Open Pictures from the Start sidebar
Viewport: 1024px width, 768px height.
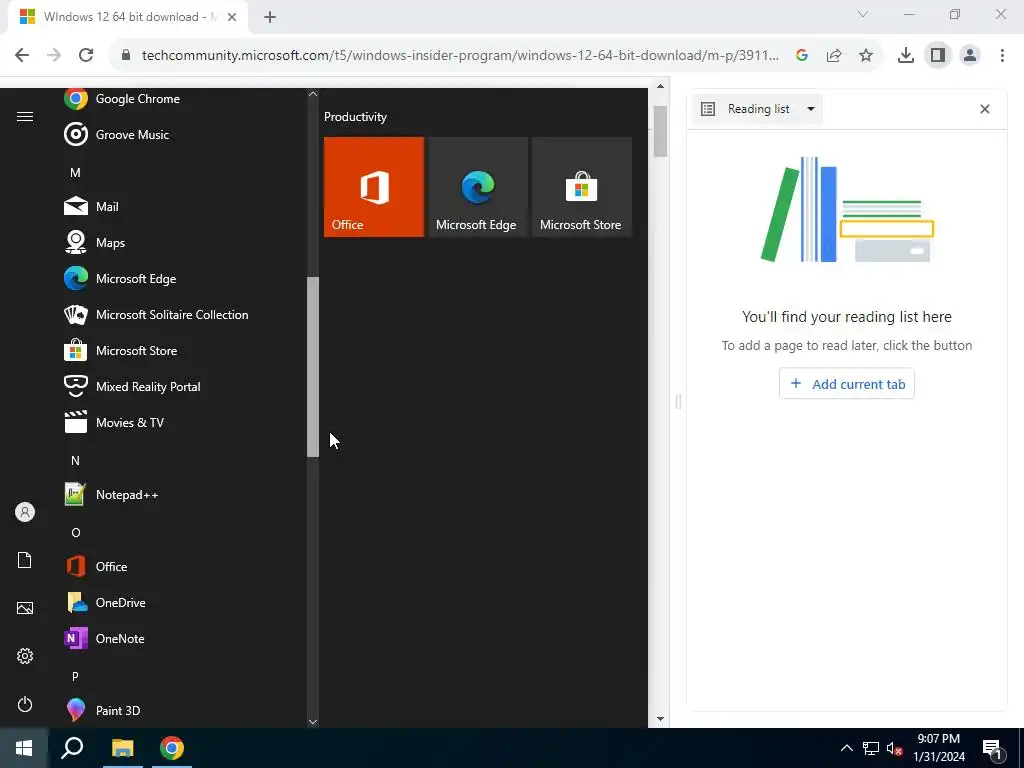click(x=25, y=608)
